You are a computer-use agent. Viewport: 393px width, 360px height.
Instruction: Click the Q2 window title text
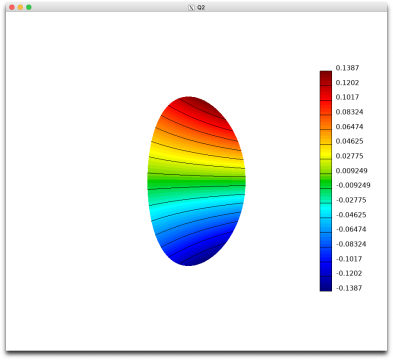click(201, 7)
